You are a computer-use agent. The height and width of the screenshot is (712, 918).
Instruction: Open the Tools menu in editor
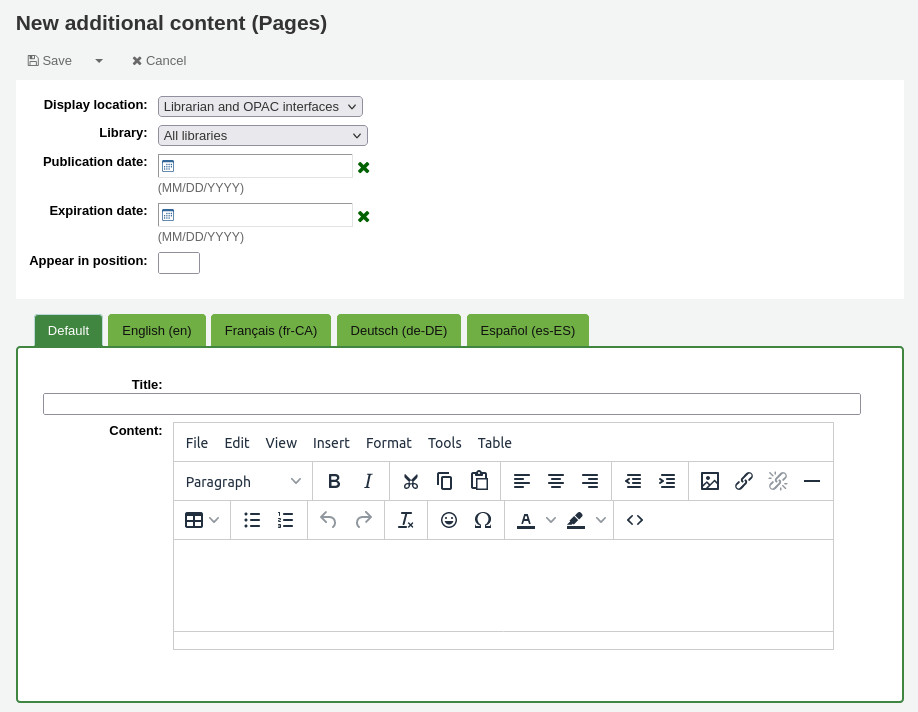(x=445, y=443)
